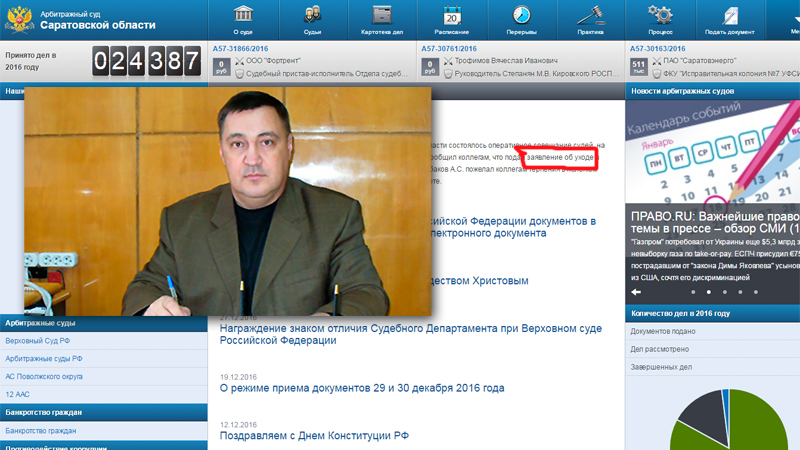Click the 'Перерывы' clock icon
This screenshot has width=800, height=450.
click(521, 15)
